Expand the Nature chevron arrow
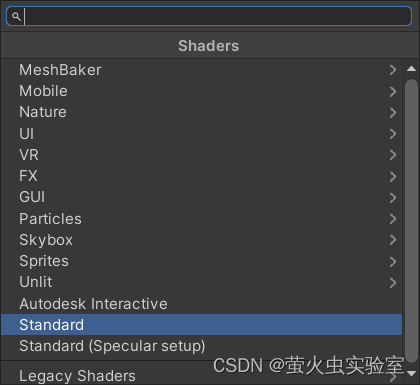The image size is (420, 385). point(393,112)
